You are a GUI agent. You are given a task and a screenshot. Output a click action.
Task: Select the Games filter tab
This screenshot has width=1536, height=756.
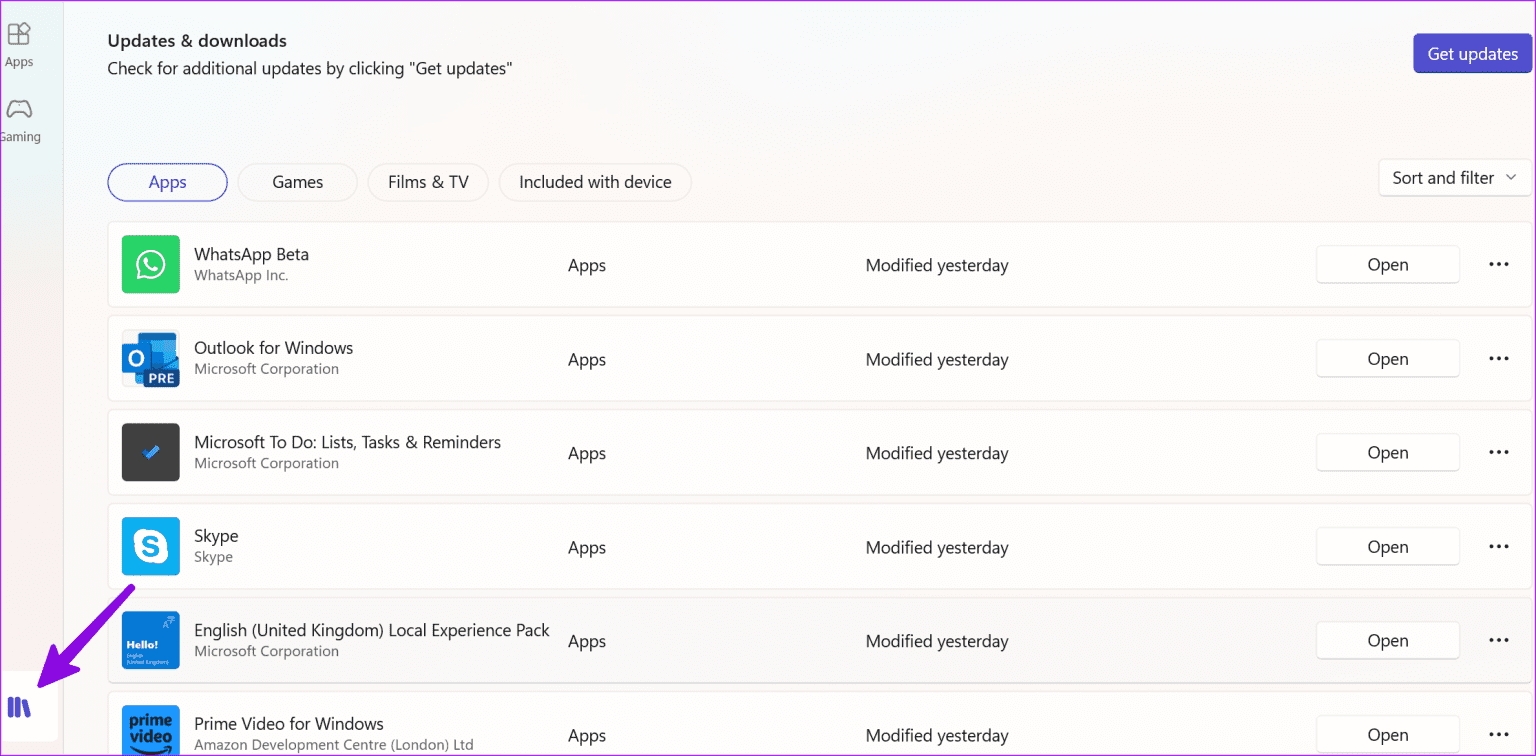pos(298,182)
